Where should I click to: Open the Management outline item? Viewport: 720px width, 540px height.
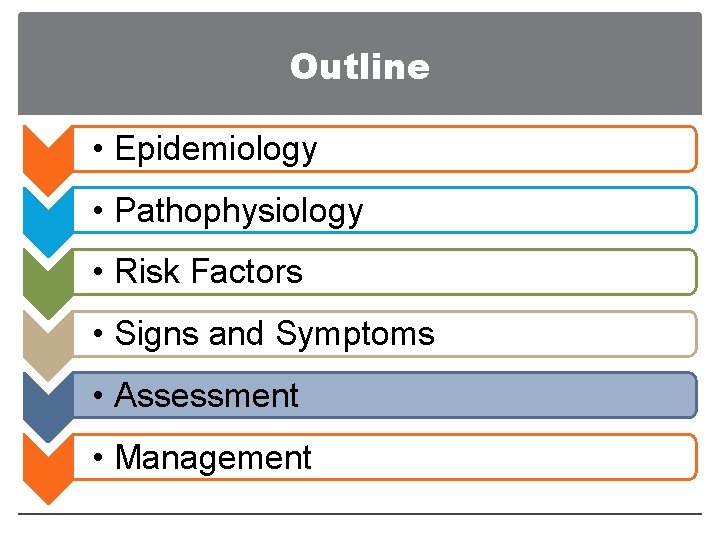click(x=214, y=458)
